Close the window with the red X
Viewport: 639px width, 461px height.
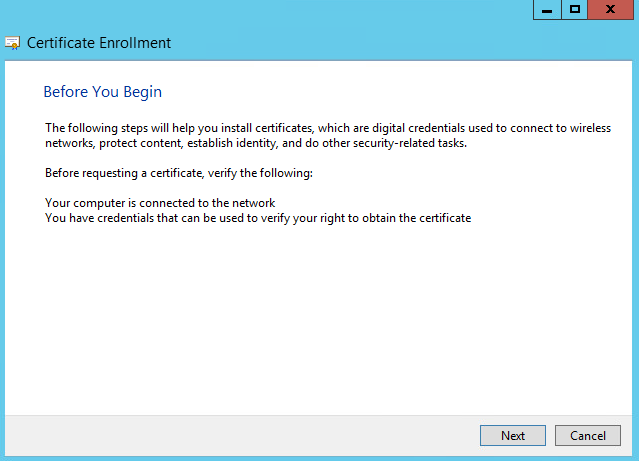tap(611, 9)
